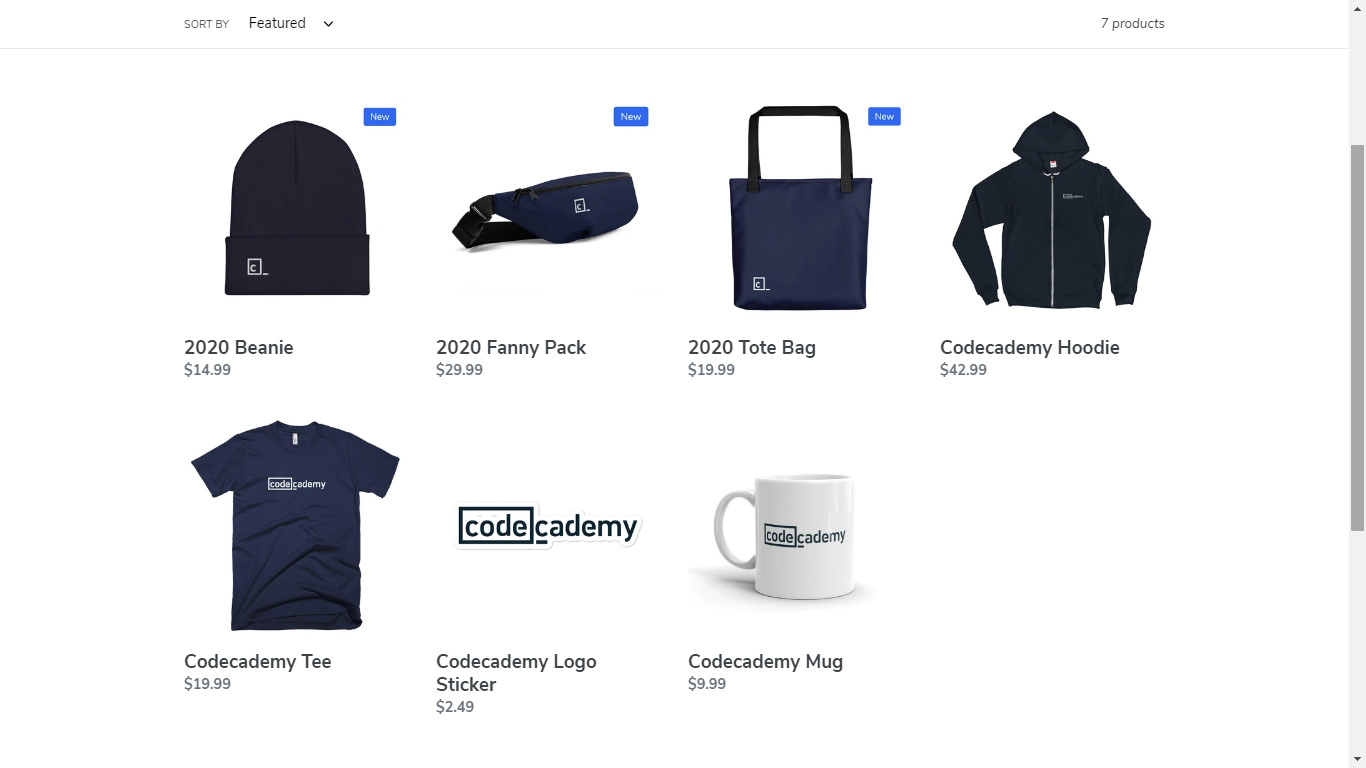Open the Codecademy Tee product image
This screenshot has width=1366, height=768.
(295, 525)
